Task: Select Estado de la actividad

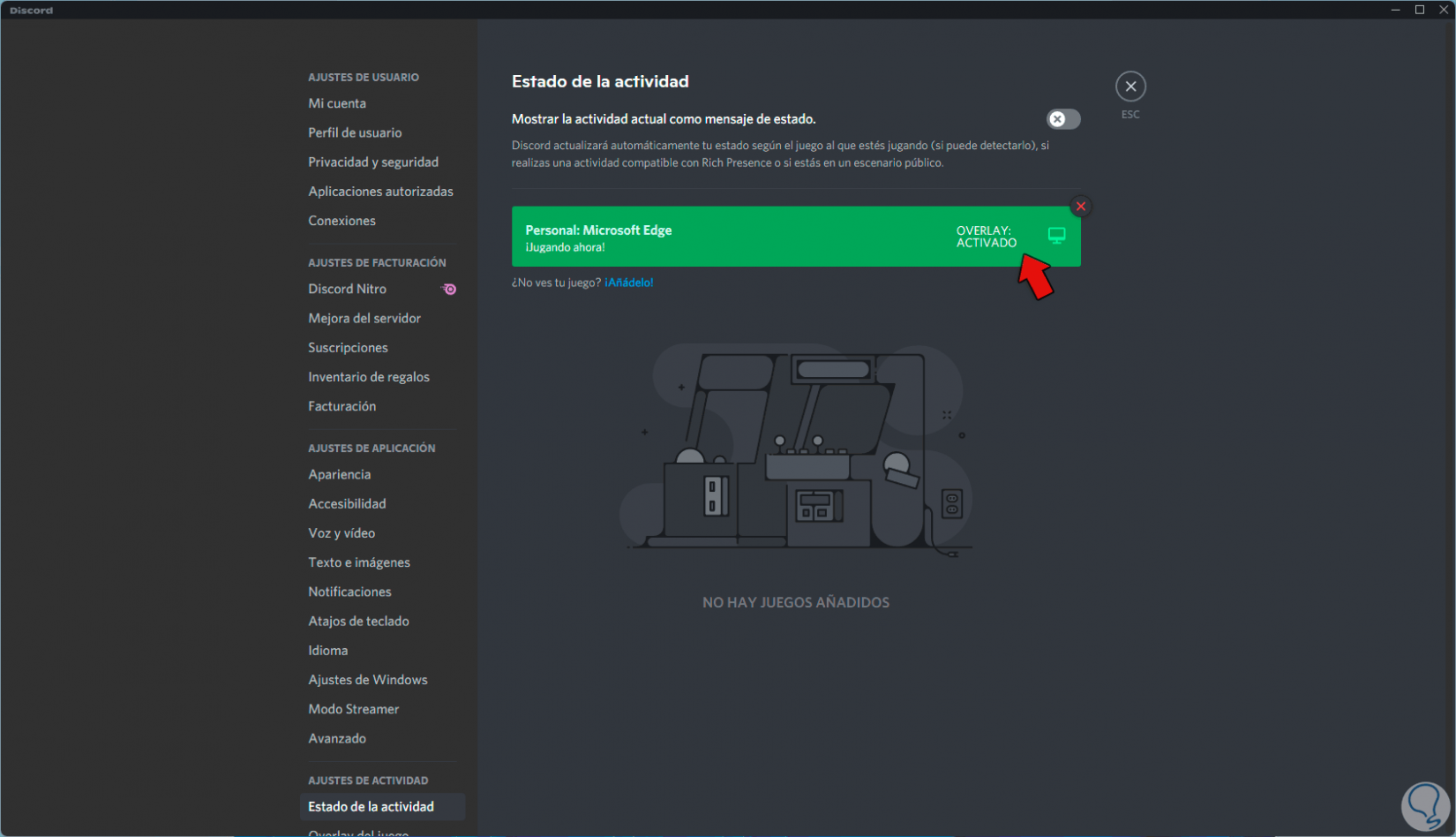Action: pyautogui.click(x=382, y=807)
